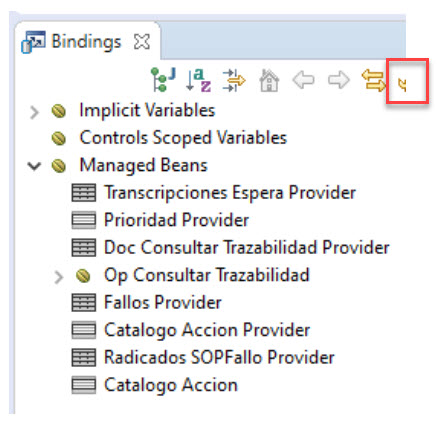Viewport: 437px width, 435px height.
Task: Click the arrows filter toolbar icon
Action: pyautogui.click(x=234, y=80)
